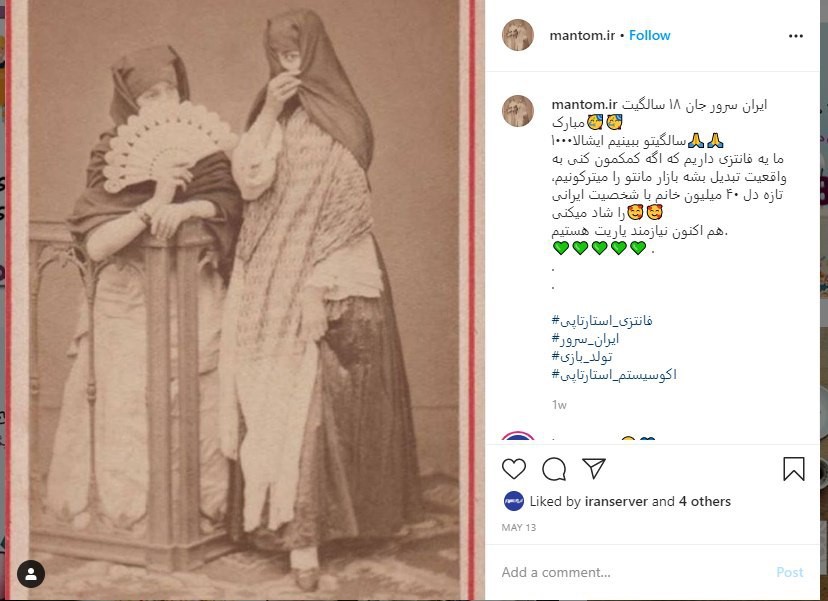Save post with bookmark icon
Image resolution: width=828 pixels, height=601 pixels.
point(794,469)
